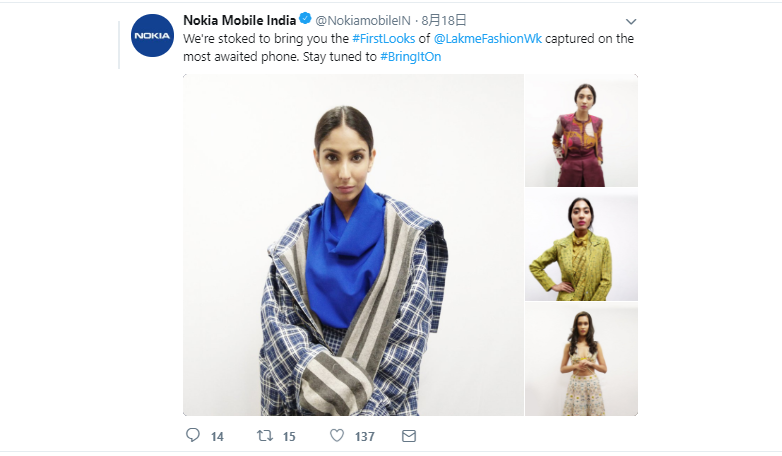Click the like count 137
Image resolution: width=782 pixels, height=456 pixels.
pos(364,437)
